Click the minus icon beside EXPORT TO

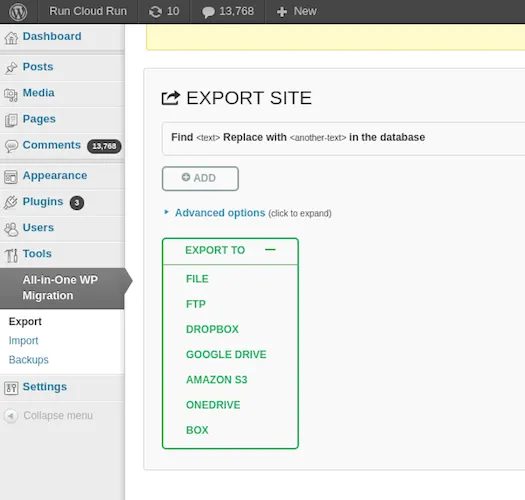[270, 250]
